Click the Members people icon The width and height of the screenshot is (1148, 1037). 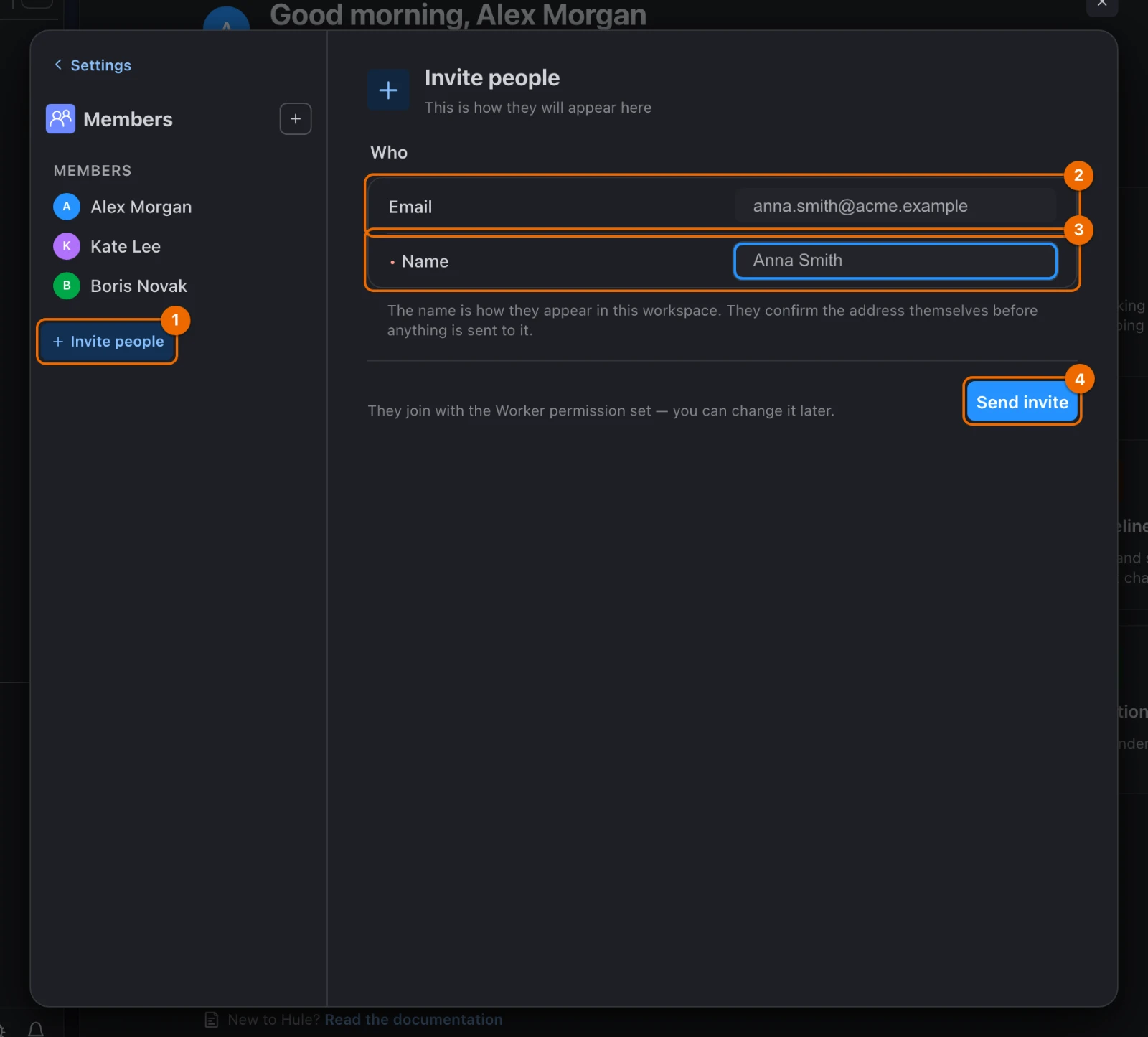(x=60, y=118)
